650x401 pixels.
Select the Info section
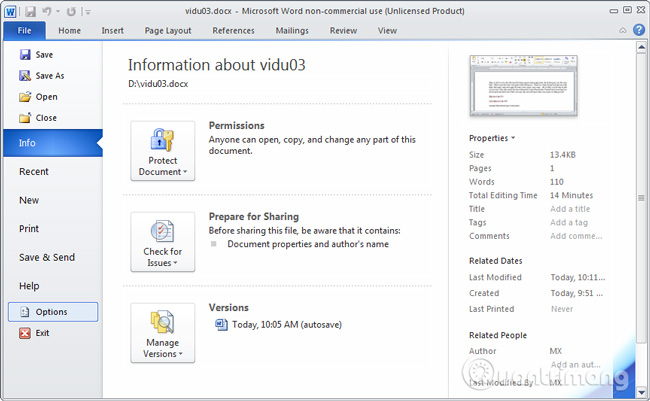coord(53,143)
